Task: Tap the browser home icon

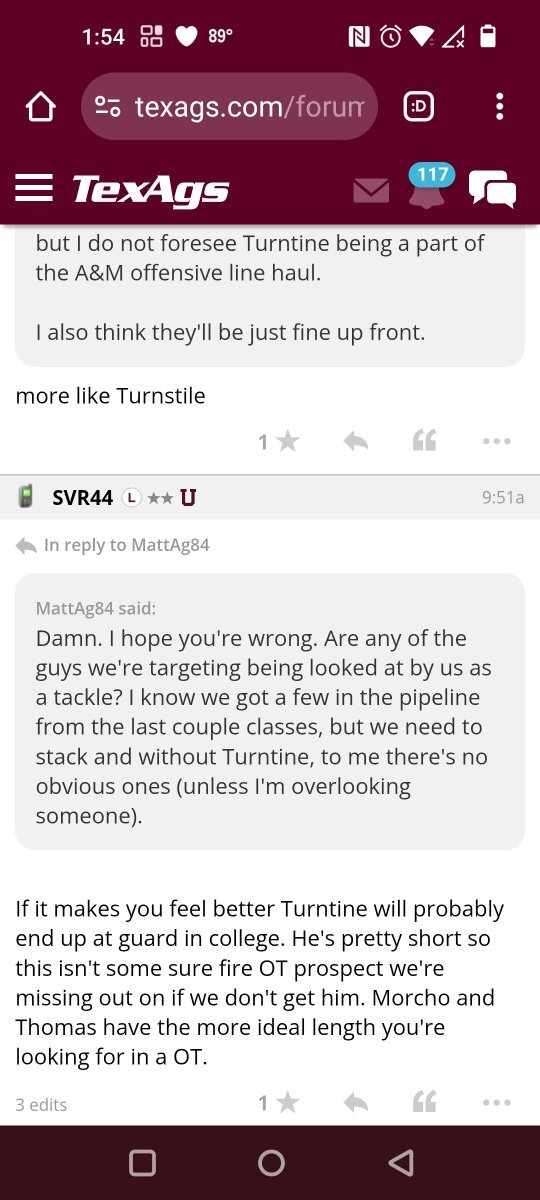Action: pos(40,106)
